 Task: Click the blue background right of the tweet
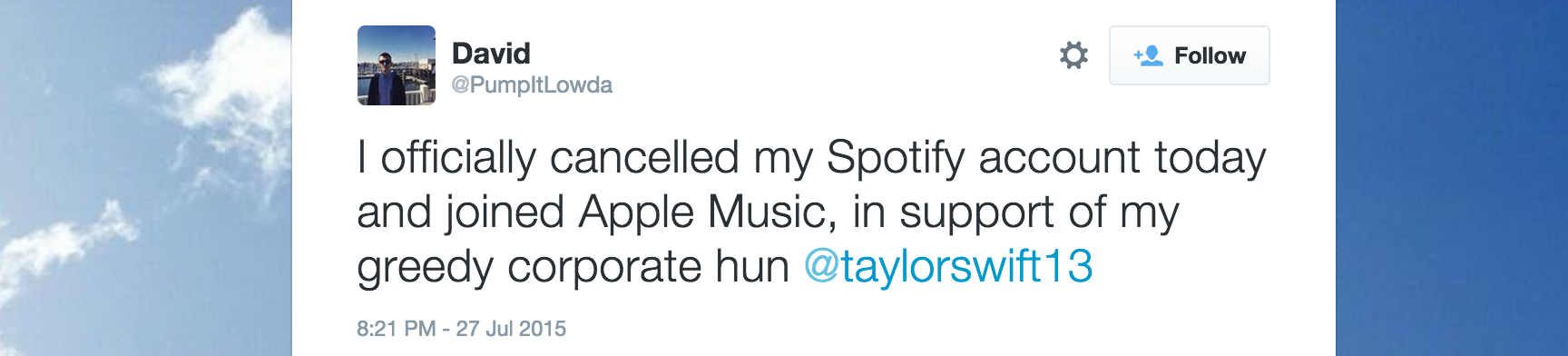1452,178
